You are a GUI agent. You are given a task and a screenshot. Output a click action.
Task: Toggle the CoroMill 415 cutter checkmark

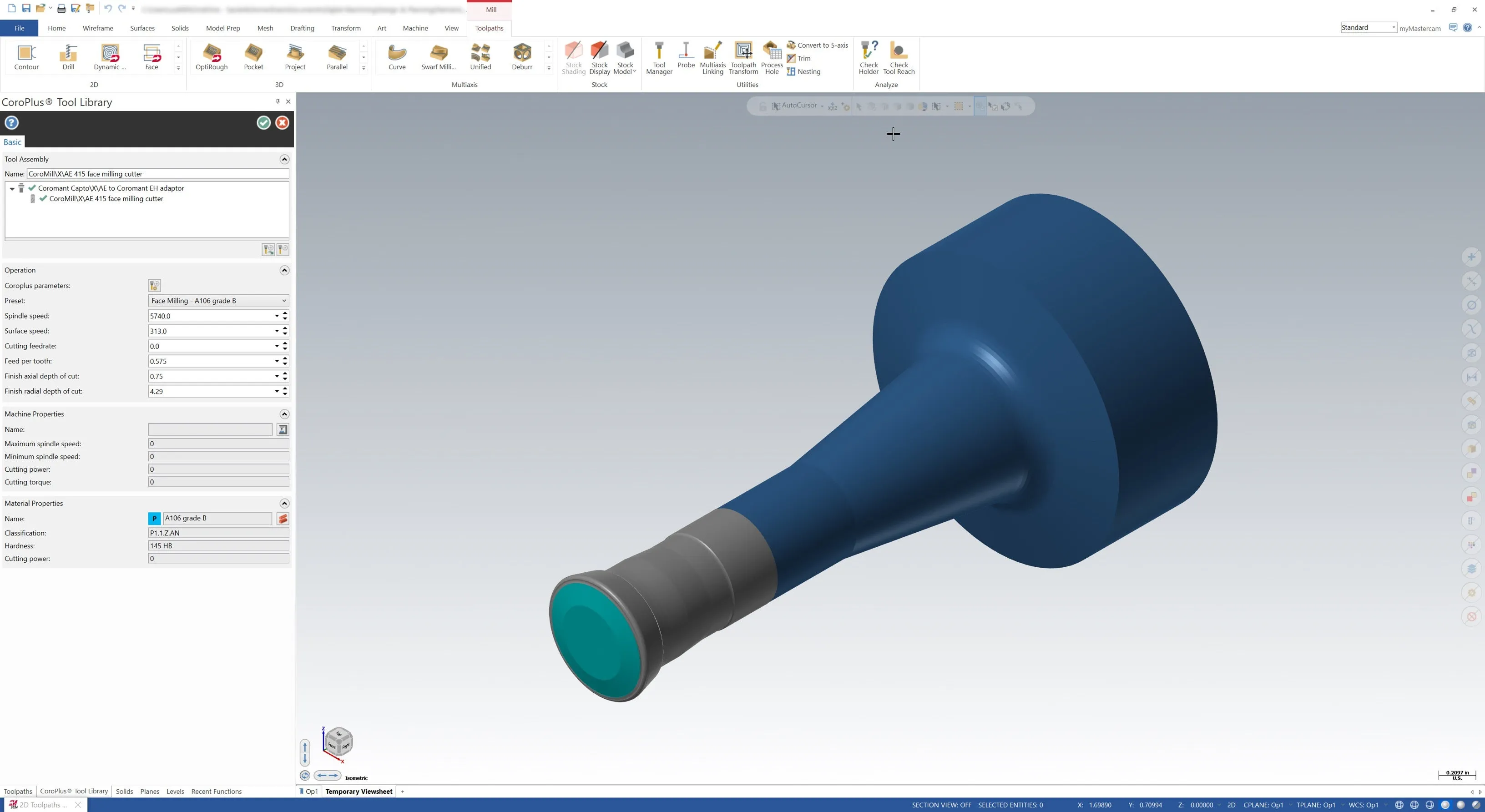coord(43,198)
